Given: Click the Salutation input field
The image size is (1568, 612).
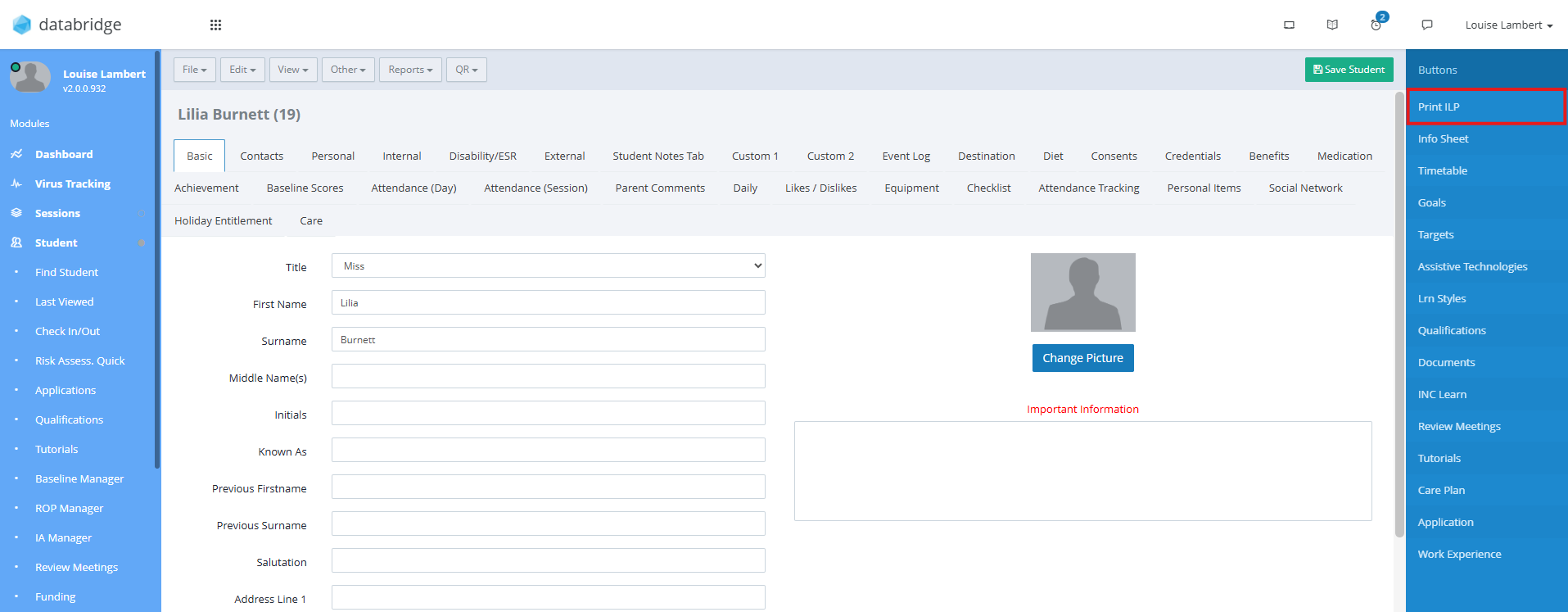Looking at the screenshot, I should 548,560.
